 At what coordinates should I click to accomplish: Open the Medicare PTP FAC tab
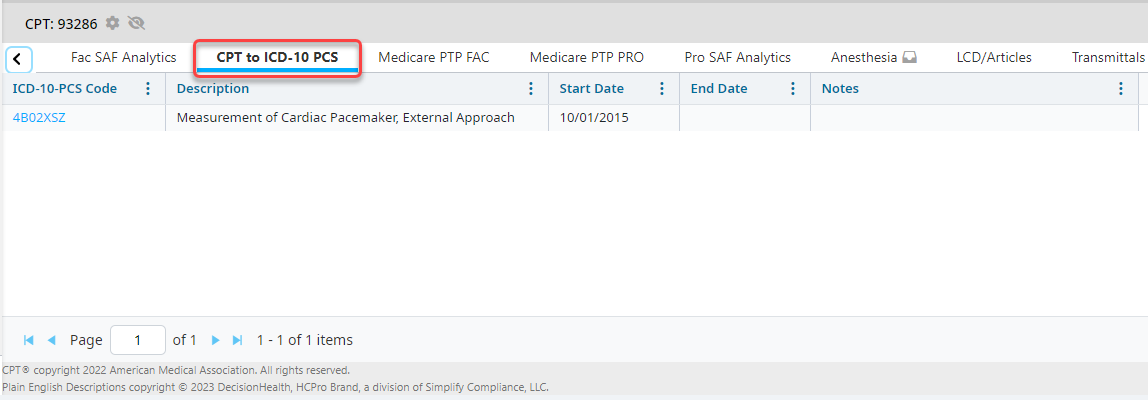click(434, 57)
